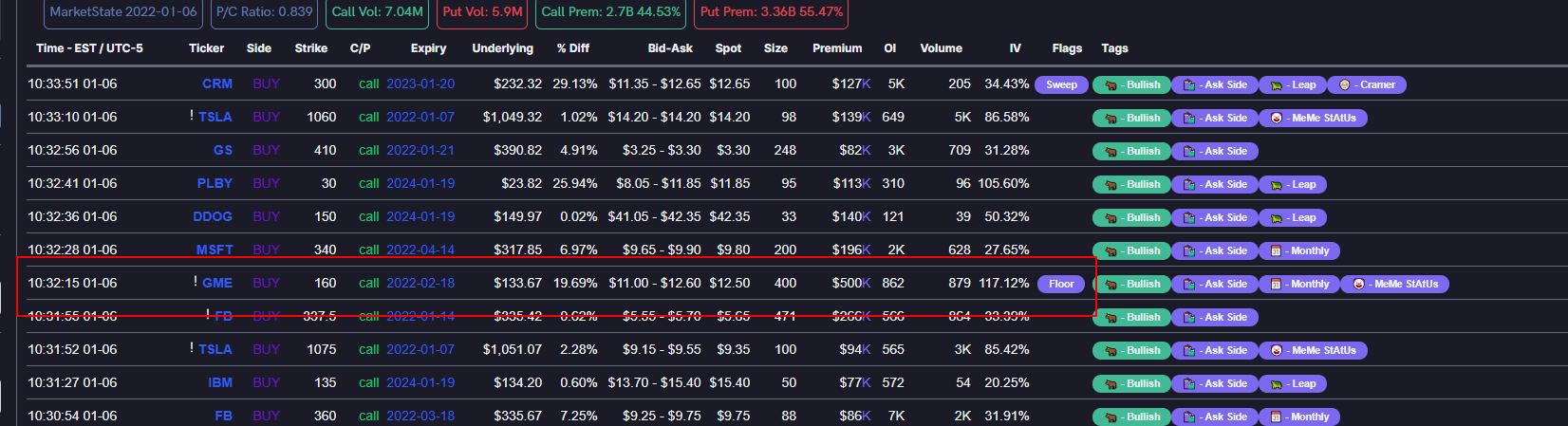Select the Ask Side tag on TSLA 1075 row
1568x426 pixels.
tap(1215, 350)
